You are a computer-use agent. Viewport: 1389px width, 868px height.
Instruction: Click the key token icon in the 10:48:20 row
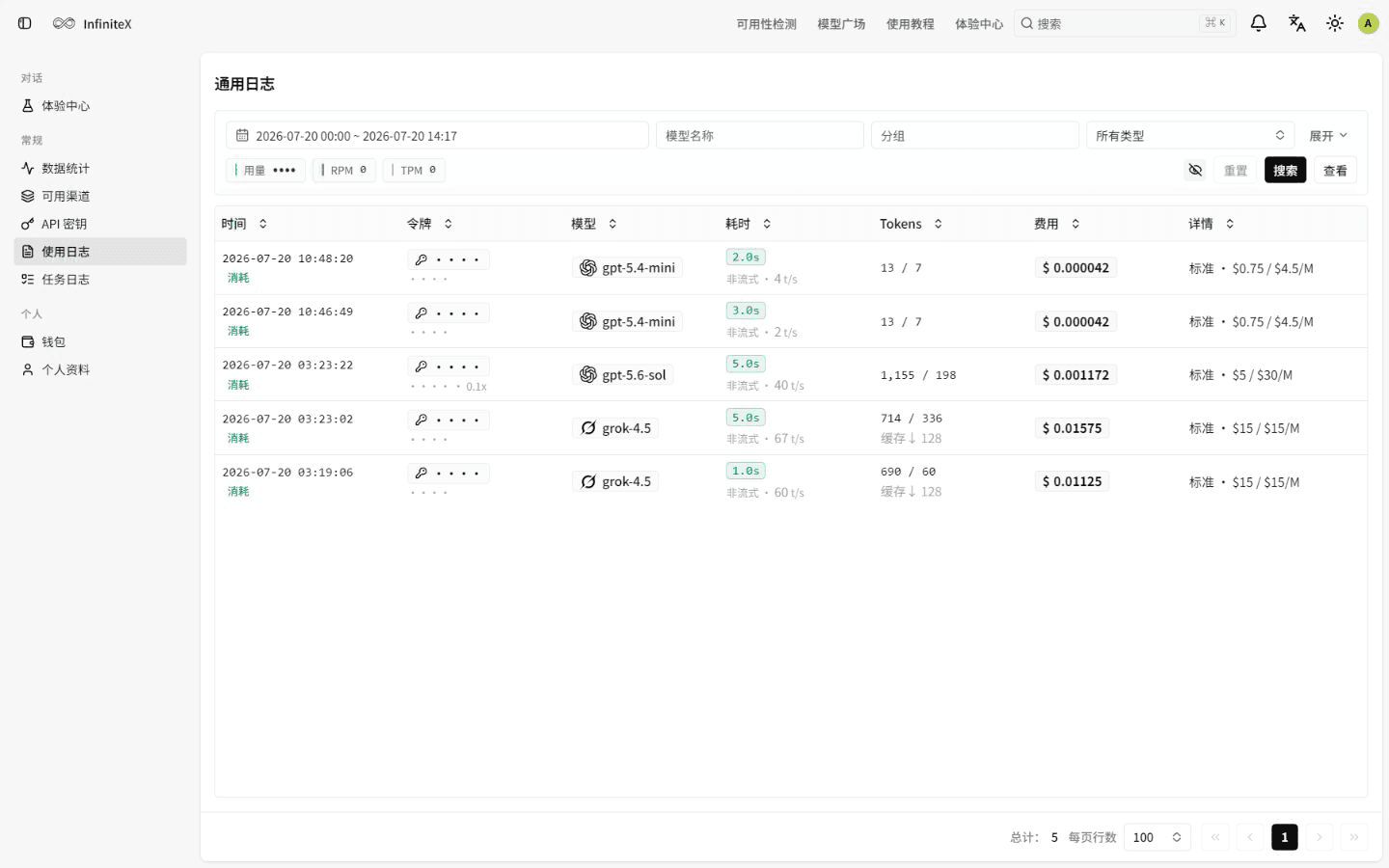point(421,259)
